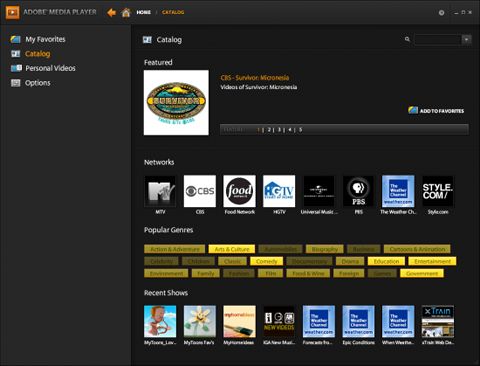Go to featured page 3
The height and width of the screenshot is (366, 480).
[x=279, y=130]
